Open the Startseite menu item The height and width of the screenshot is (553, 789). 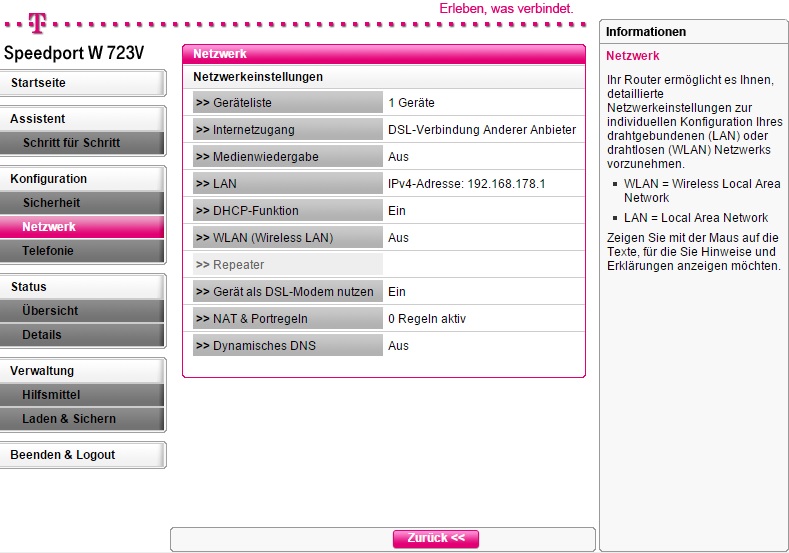tap(82, 83)
